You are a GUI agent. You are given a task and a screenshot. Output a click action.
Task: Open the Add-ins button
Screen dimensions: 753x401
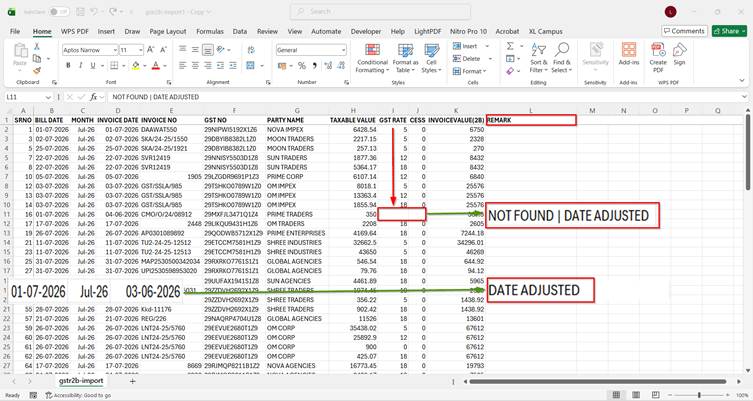629,54
